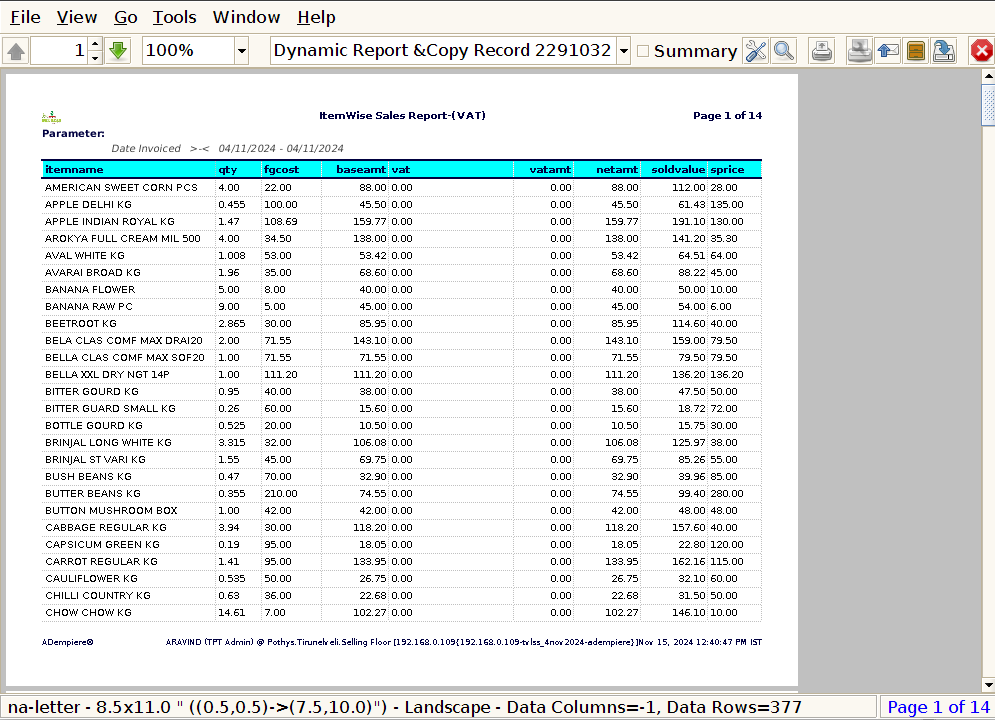Viewport: 995px width, 720px height.
Task: Click the 'Page 1 of 14' page header
Action: [x=727, y=115]
